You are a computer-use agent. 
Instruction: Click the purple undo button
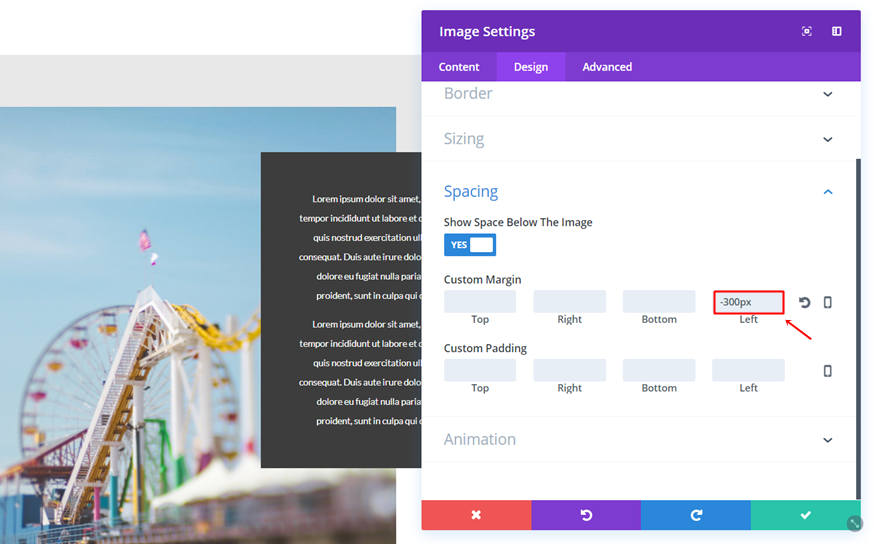tap(586, 515)
